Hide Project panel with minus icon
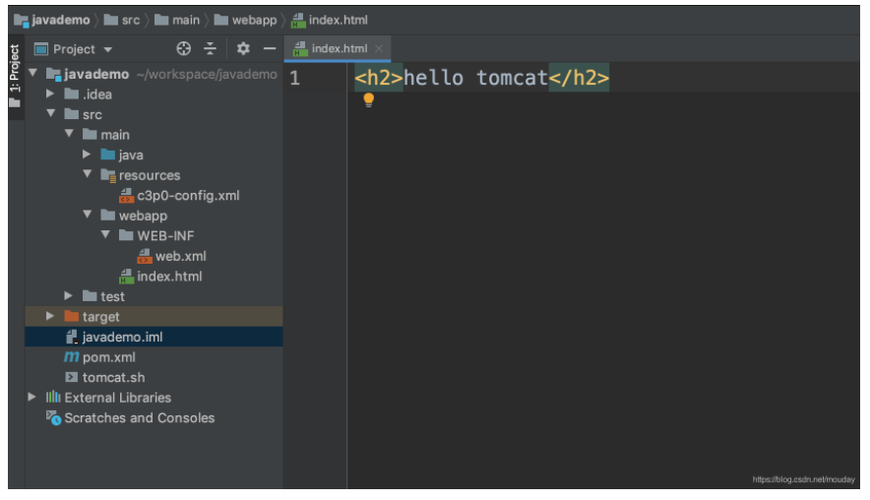Screen dimensions: 870x500 (269, 49)
